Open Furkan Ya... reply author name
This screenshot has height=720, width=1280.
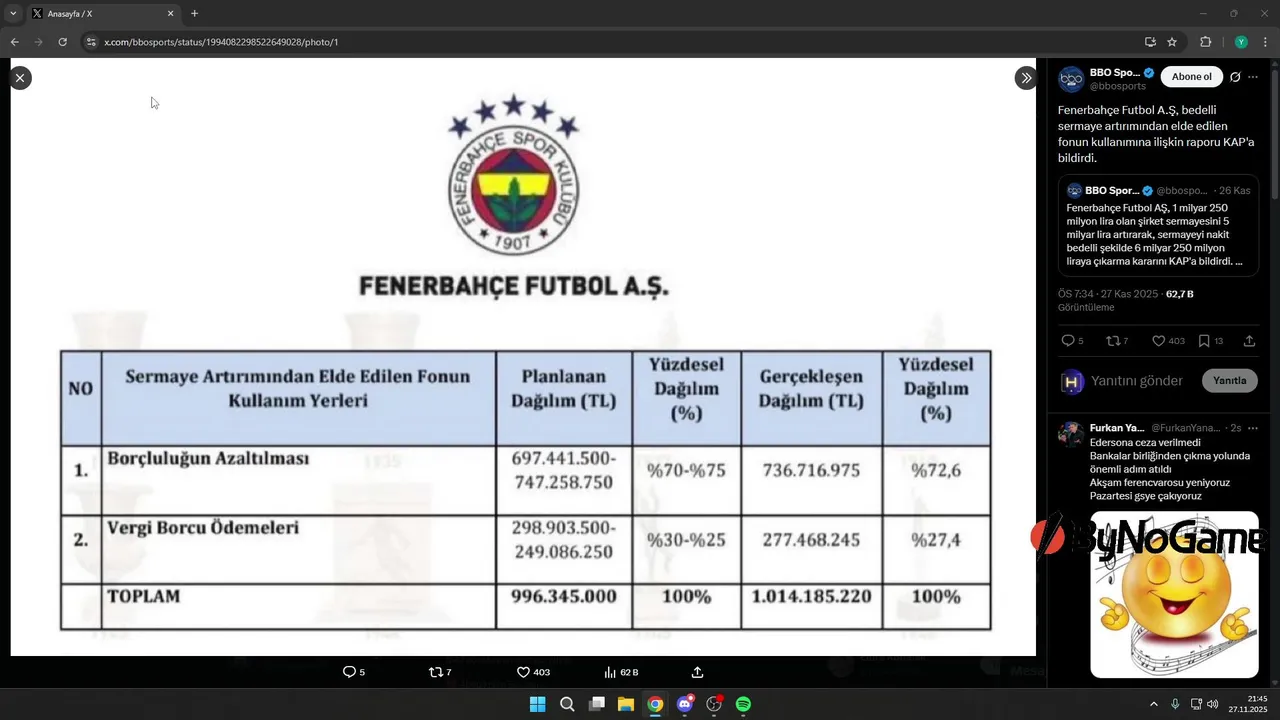pyautogui.click(x=1117, y=428)
